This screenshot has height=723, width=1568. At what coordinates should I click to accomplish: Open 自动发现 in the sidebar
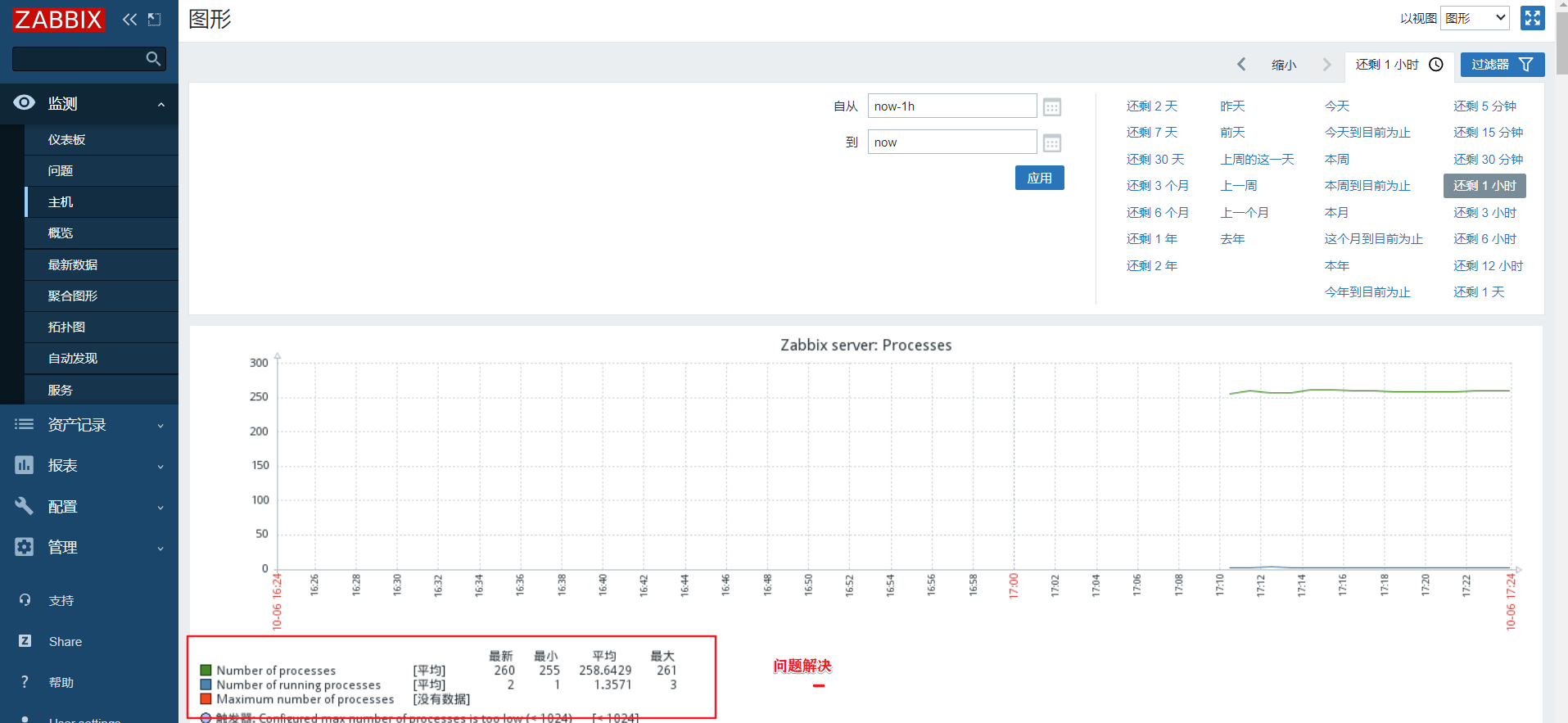[x=102, y=359]
